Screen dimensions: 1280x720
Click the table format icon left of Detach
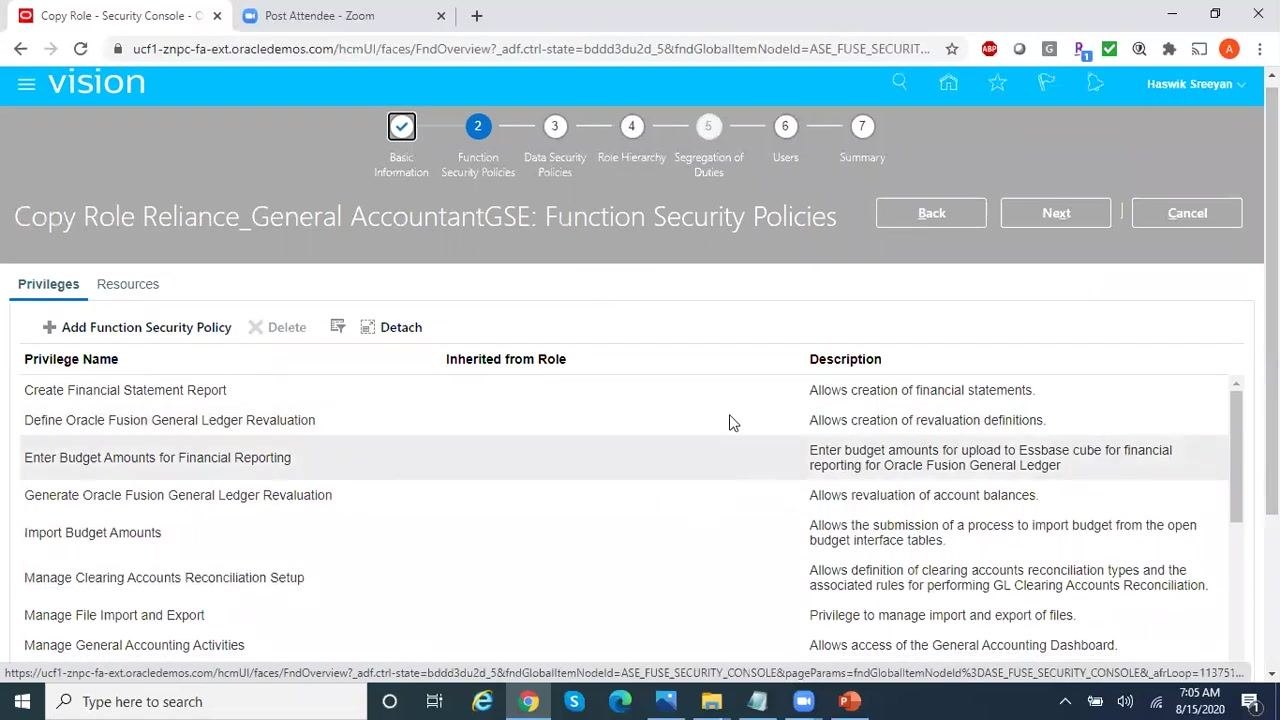pos(338,327)
